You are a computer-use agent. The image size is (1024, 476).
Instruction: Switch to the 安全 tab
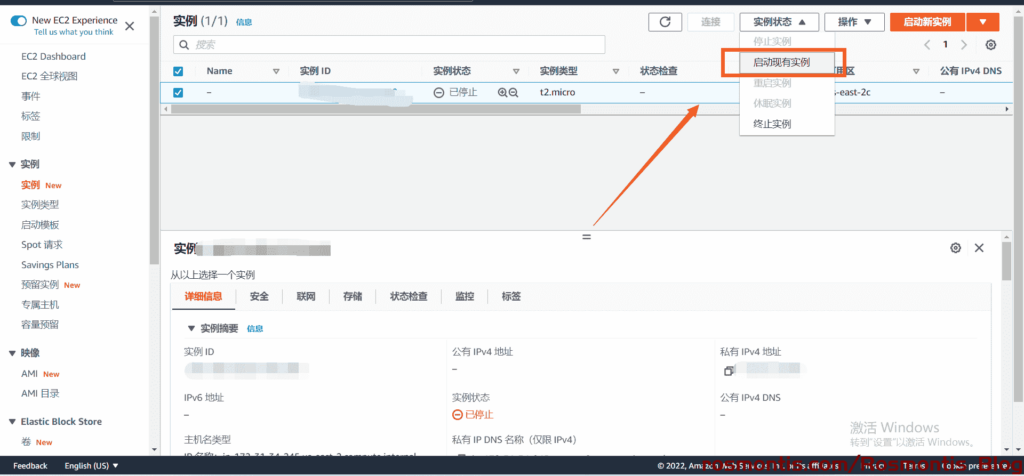pyautogui.click(x=259, y=296)
